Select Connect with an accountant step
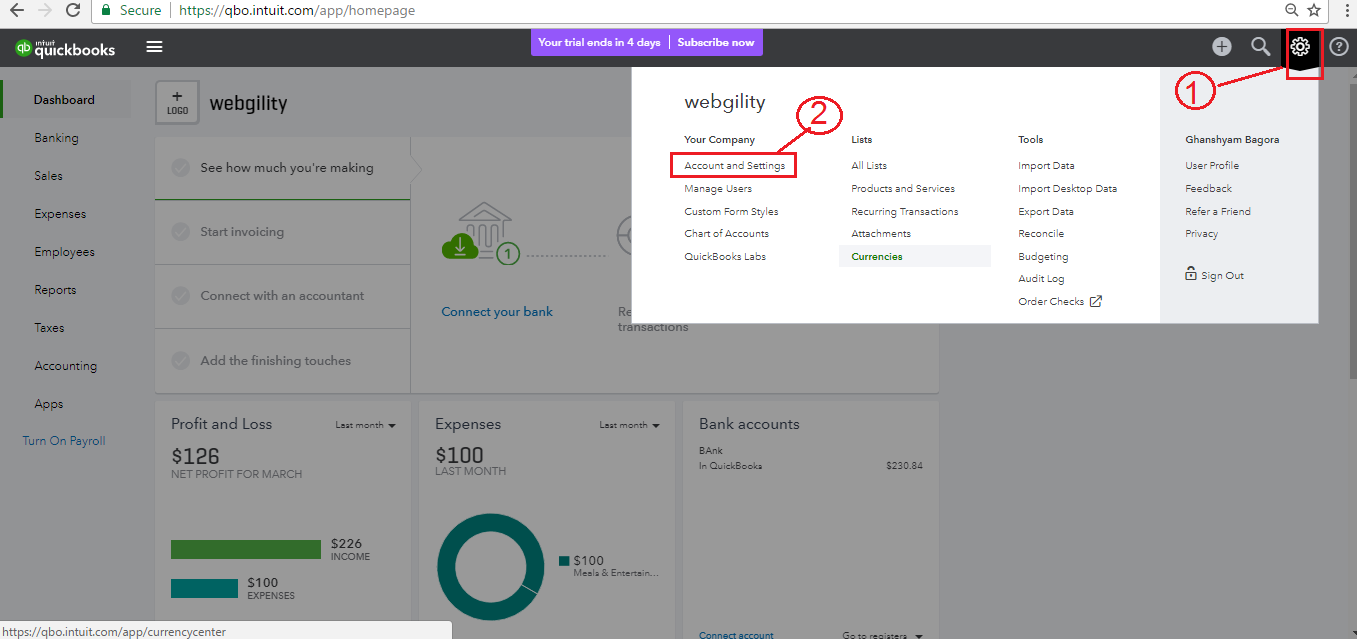Viewport: 1357px width, 639px height. tap(283, 296)
